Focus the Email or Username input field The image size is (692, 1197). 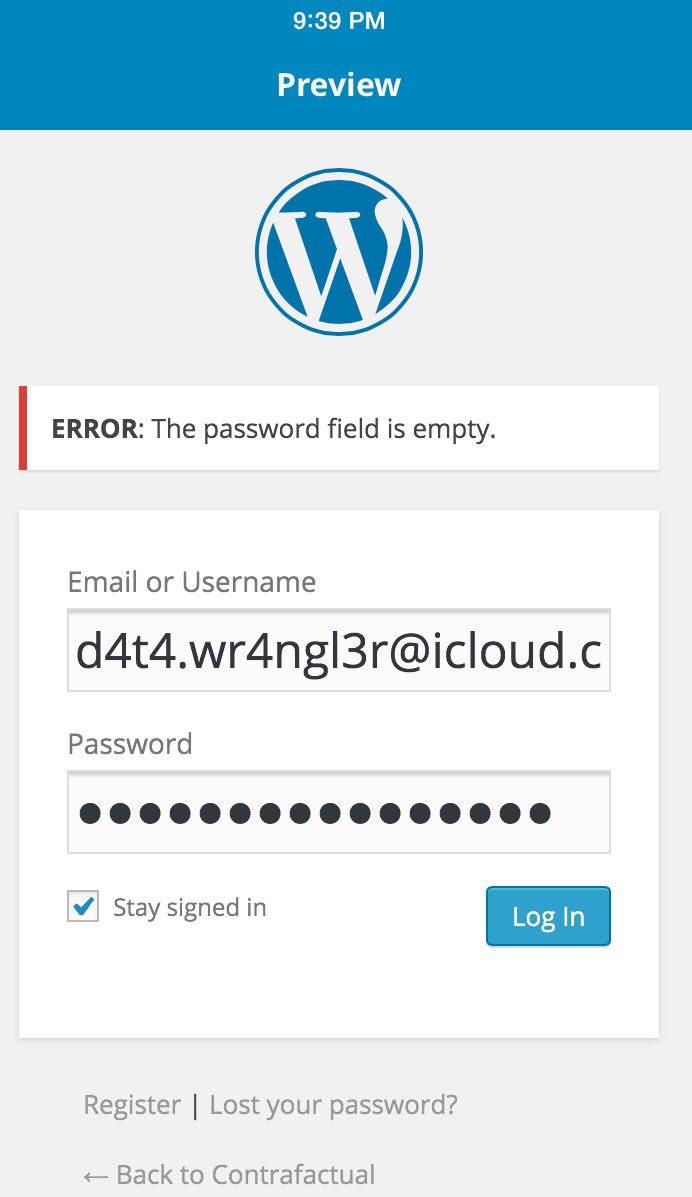[339, 651]
